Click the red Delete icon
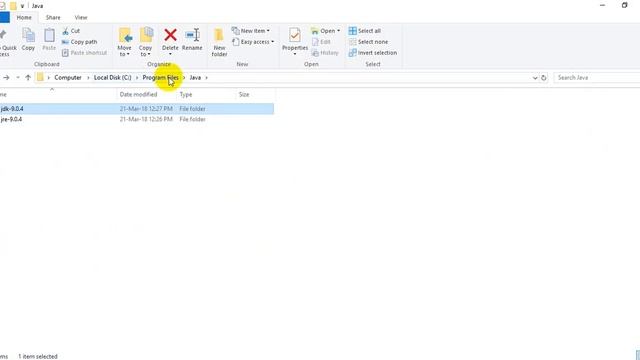This screenshot has height=360, width=640. tap(170, 35)
